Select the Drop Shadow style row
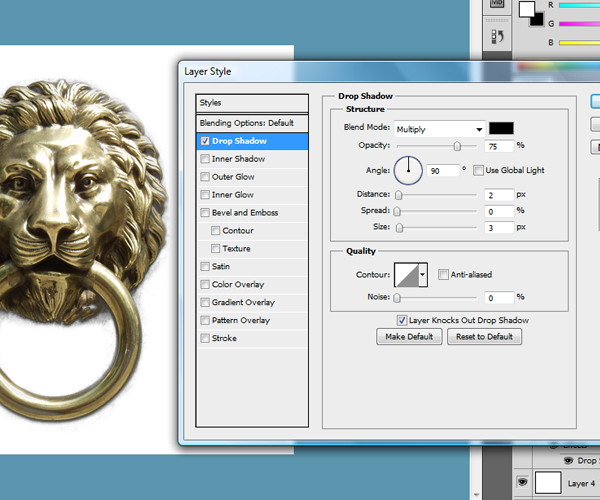Viewport: 600px width, 500px height. (x=252, y=141)
